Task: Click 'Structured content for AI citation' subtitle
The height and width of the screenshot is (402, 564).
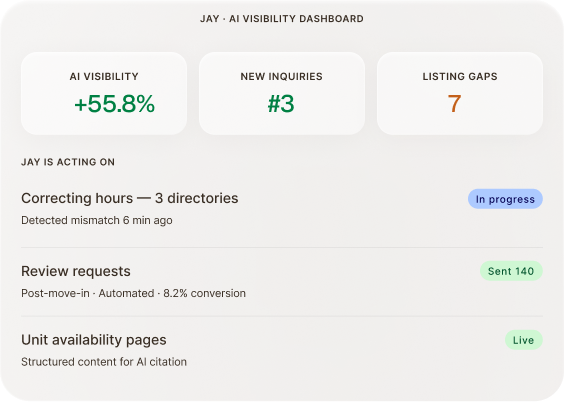Action: coord(104,362)
